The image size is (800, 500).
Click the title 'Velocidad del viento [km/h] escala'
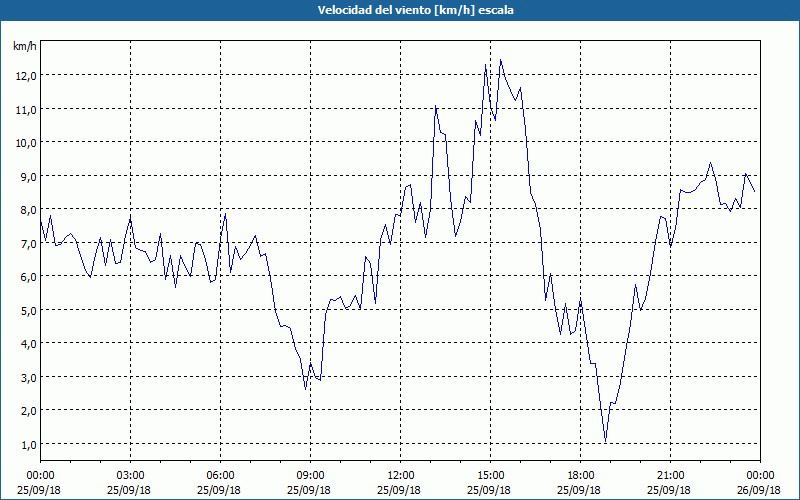point(415,10)
